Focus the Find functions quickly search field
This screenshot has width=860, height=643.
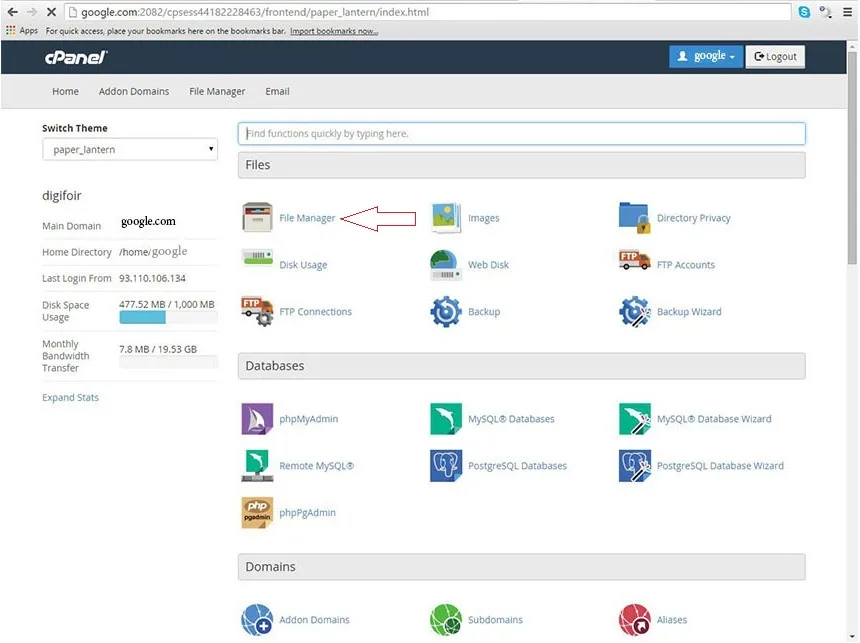pyautogui.click(x=522, y=133)
